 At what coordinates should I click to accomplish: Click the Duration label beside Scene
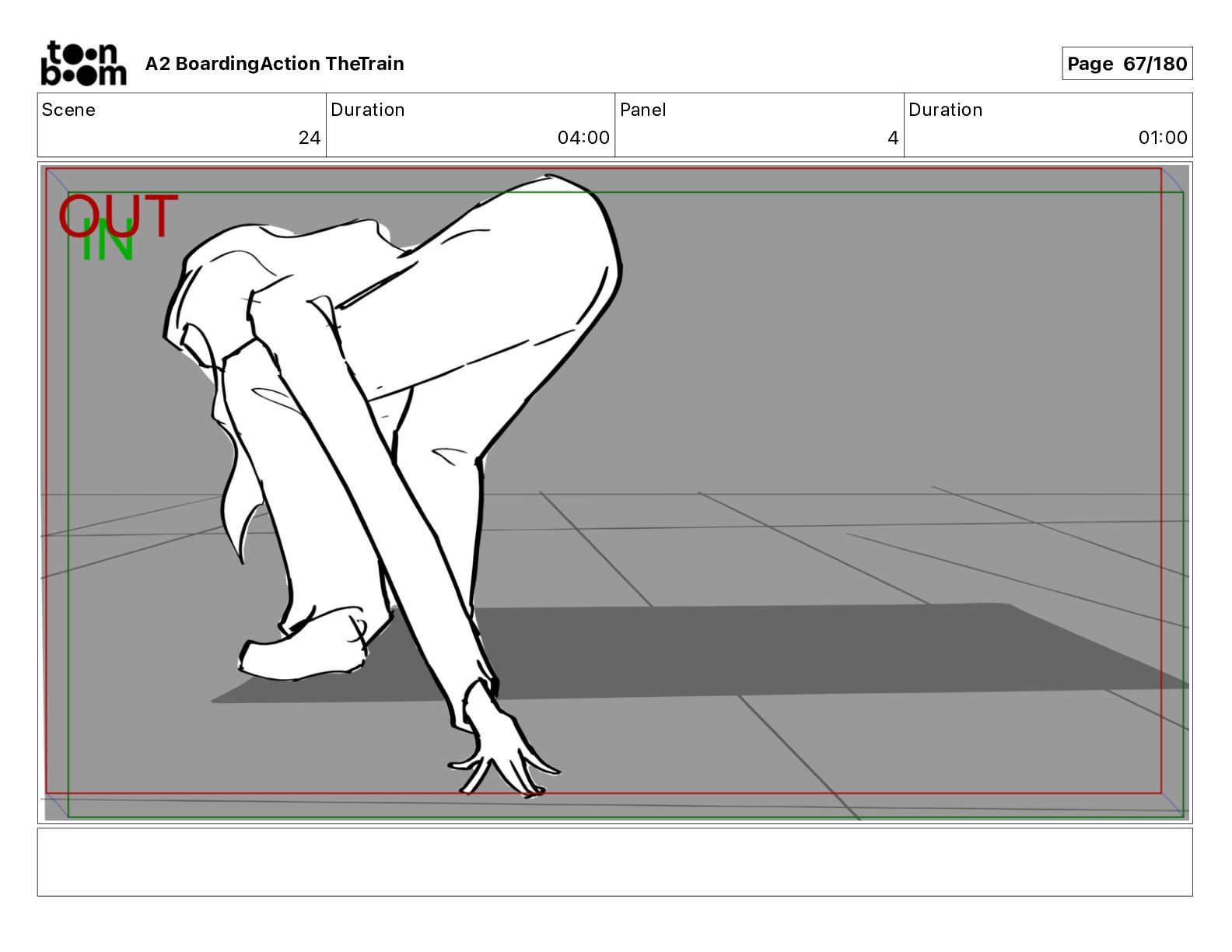pyautogui.click(x=368, y=110)
